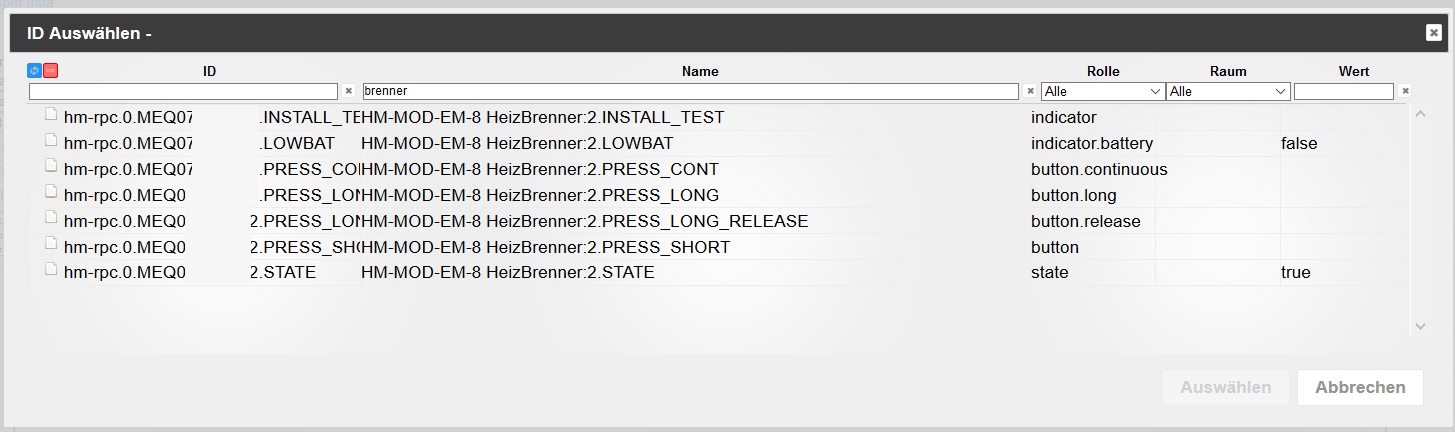
Task: Click file icon of LOWBAT row
Action: tap(51, 142)
